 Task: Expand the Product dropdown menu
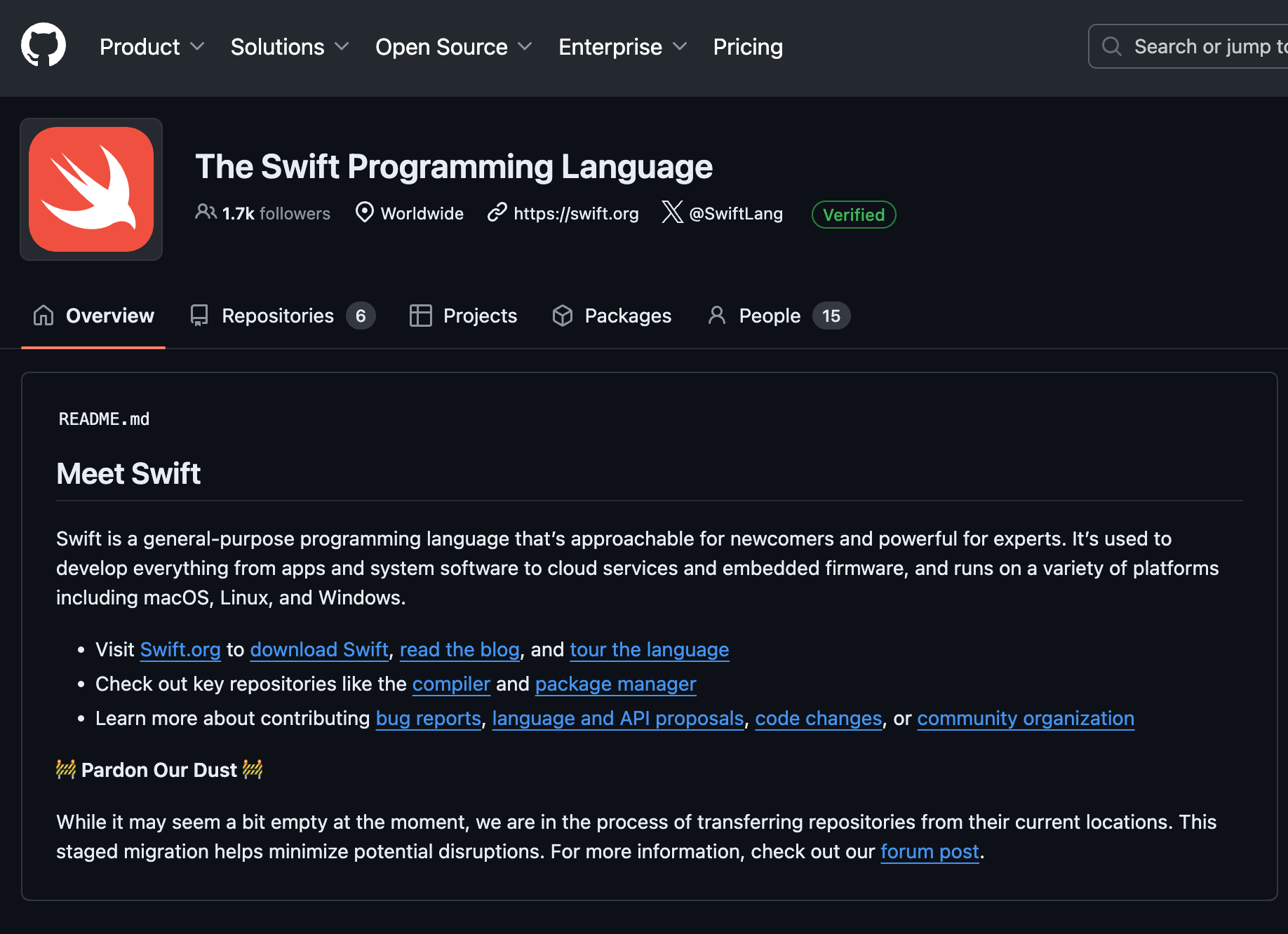152,46
